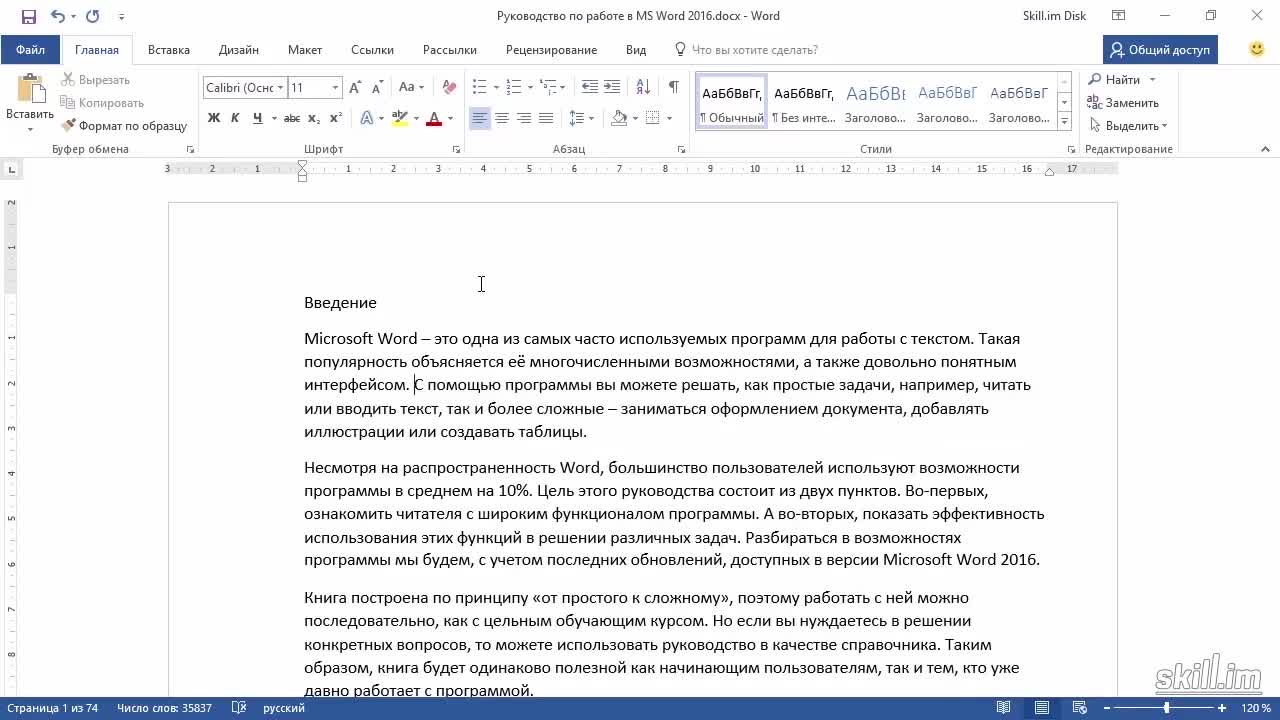Open Font (Шрифт) dialog launcher
1280x720 pixels.
pos(457,149)
